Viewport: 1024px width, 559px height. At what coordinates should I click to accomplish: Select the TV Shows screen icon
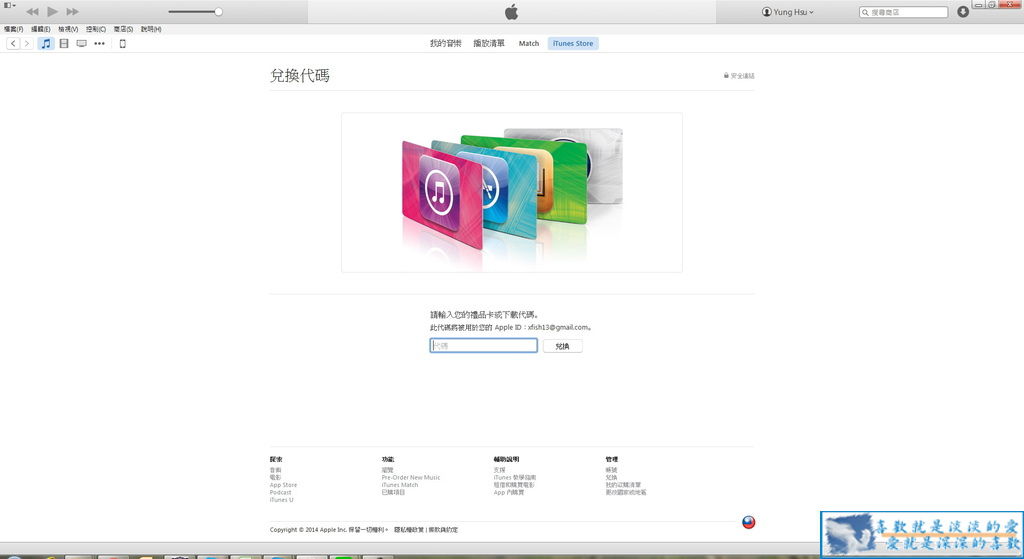82,43
